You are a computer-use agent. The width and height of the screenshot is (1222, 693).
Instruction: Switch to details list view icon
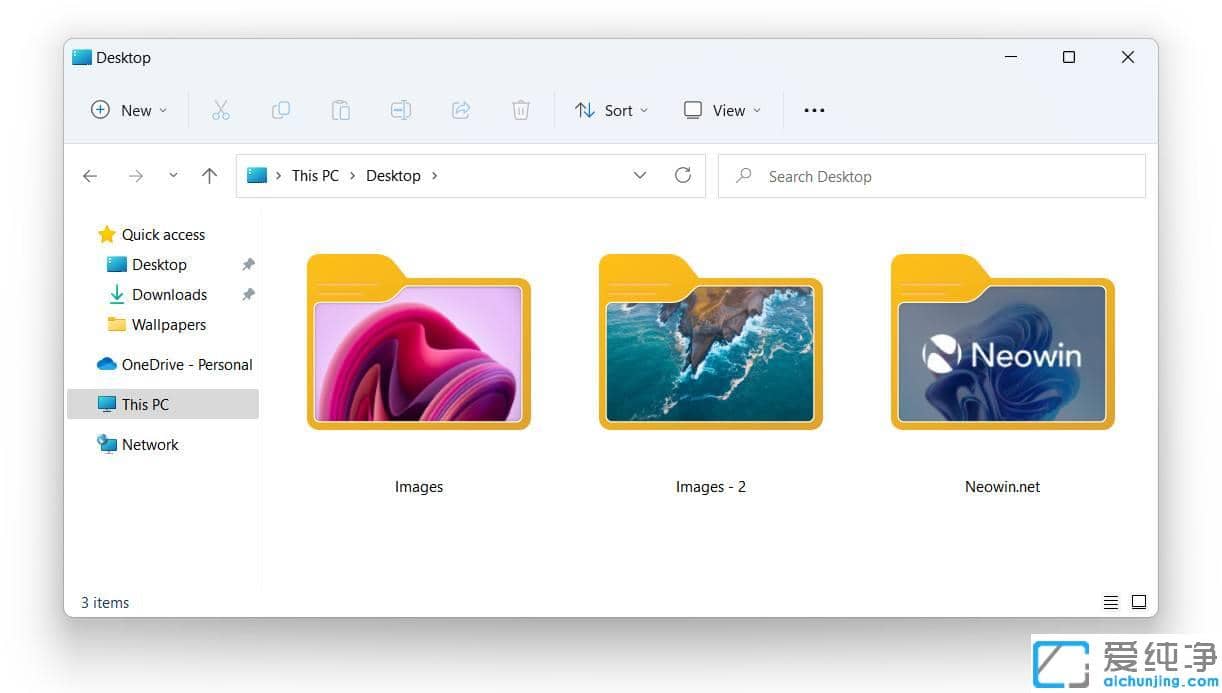1110,602
